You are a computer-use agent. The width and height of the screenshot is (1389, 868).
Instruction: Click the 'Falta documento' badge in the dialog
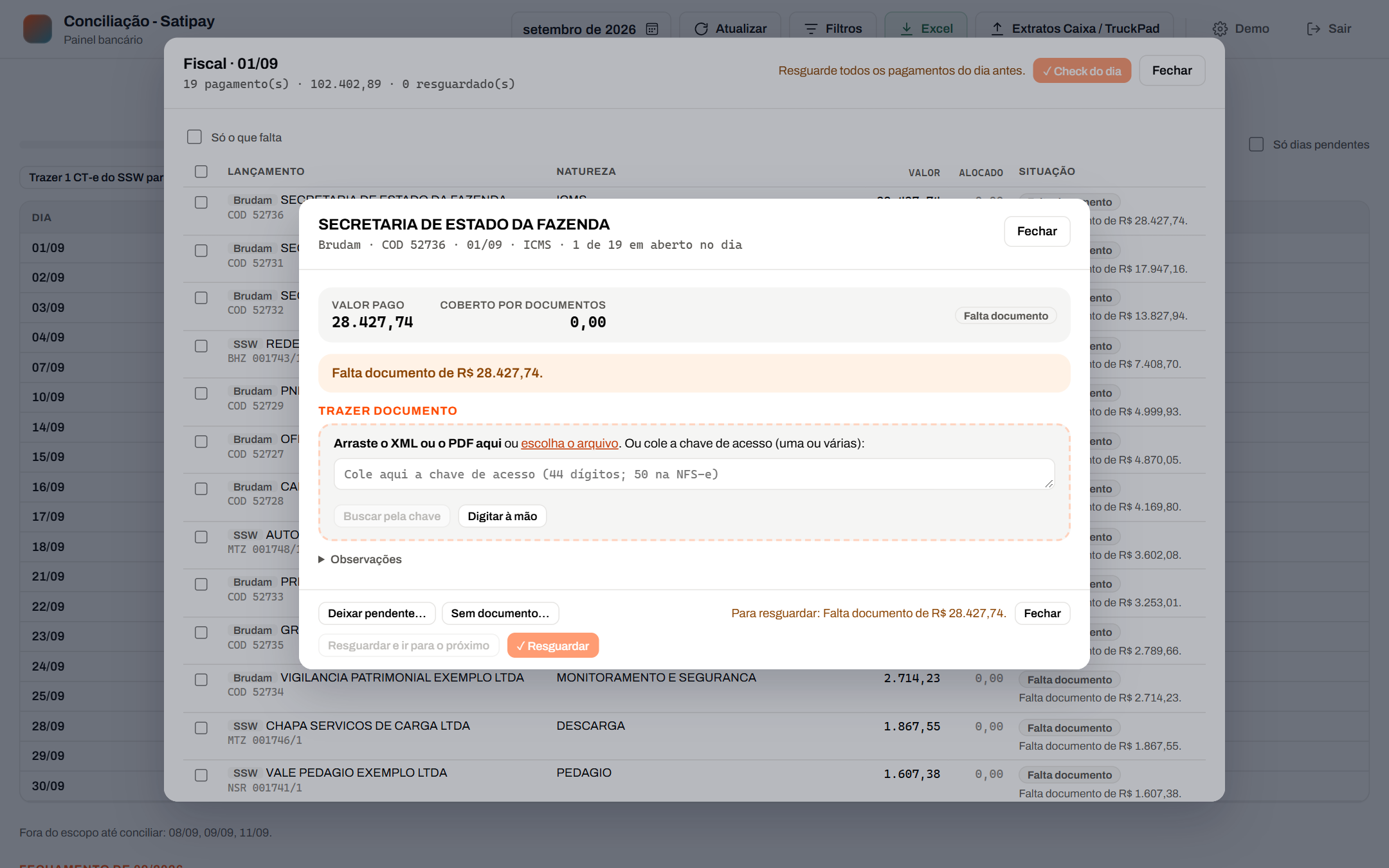pyautogui.click(x=1006, y=316)
